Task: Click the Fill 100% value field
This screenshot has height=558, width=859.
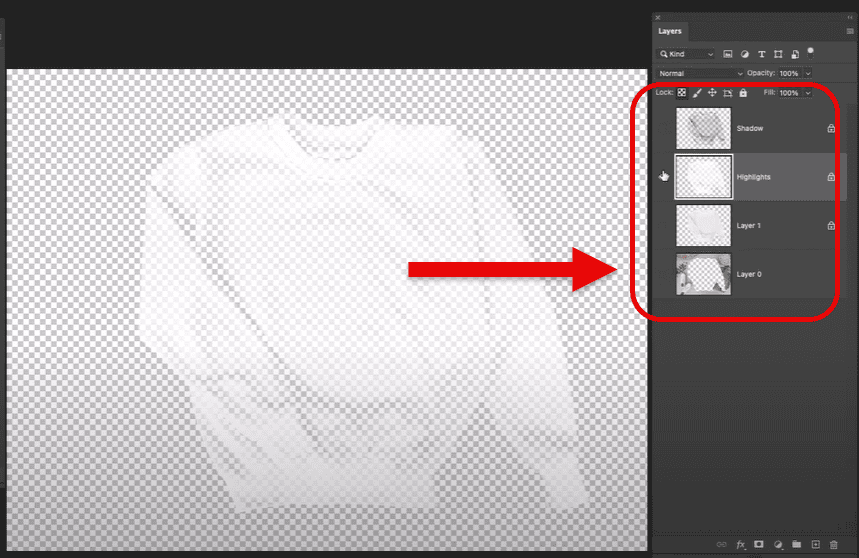Action: point(790,93)
